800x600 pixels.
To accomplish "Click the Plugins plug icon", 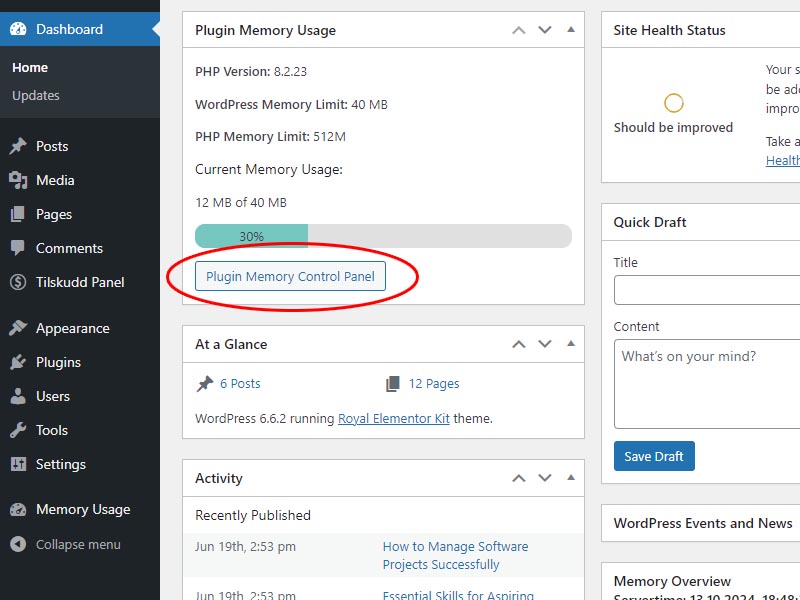I will pos(18,362).
